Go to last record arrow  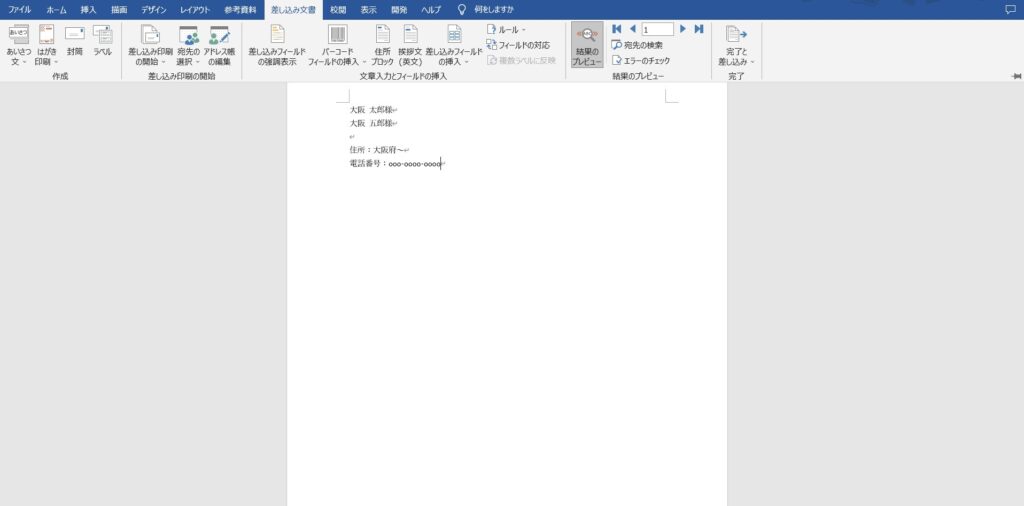coord(699,29)
